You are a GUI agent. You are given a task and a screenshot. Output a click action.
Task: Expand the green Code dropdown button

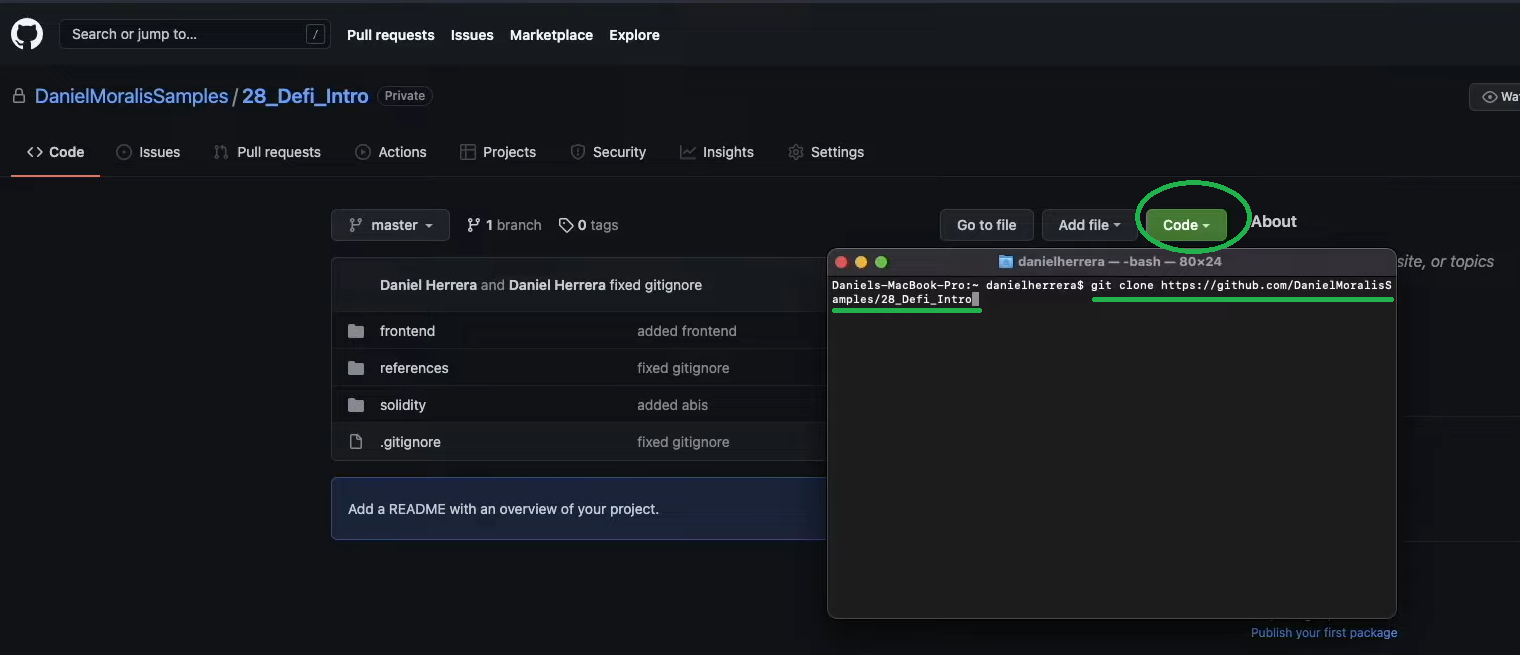(x=1186, y=225)
